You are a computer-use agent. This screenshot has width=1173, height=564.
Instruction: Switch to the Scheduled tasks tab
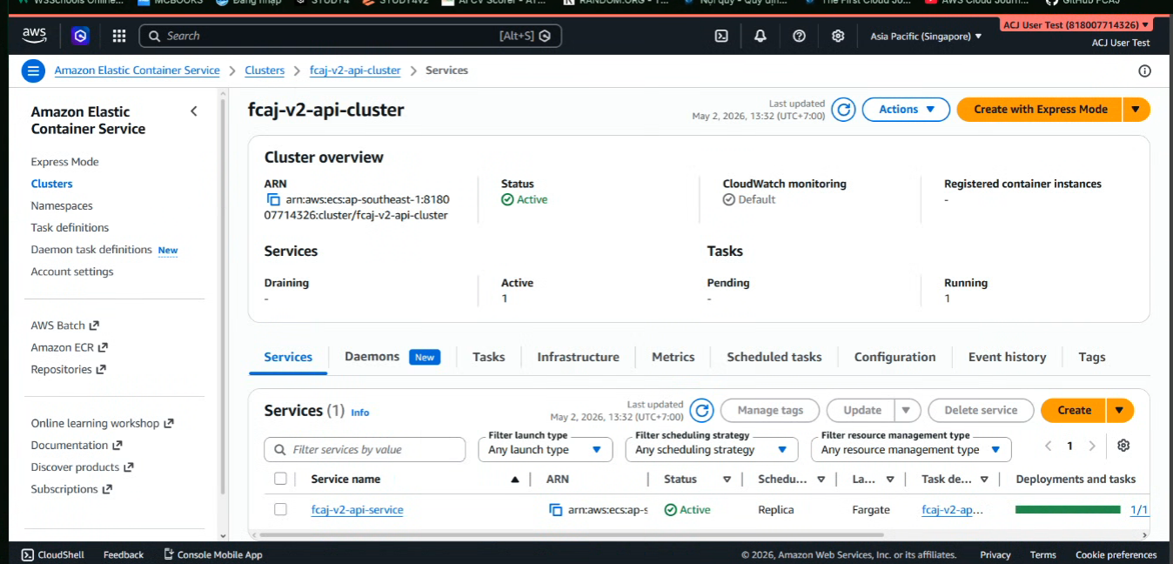pyautogui.click(x=774, y=357)
